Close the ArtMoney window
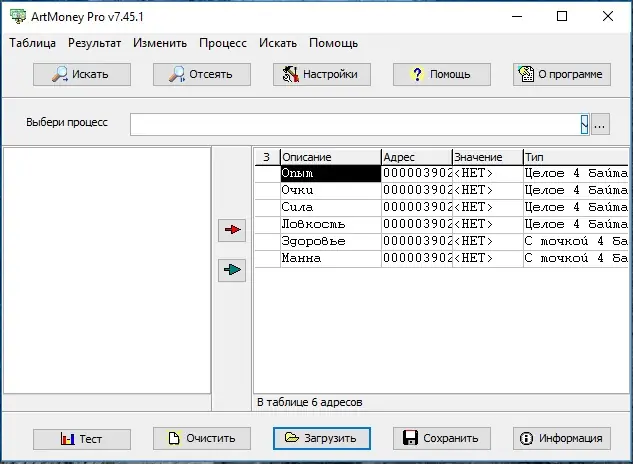Screen dimensions: 633x464 (x=608, y=17)
